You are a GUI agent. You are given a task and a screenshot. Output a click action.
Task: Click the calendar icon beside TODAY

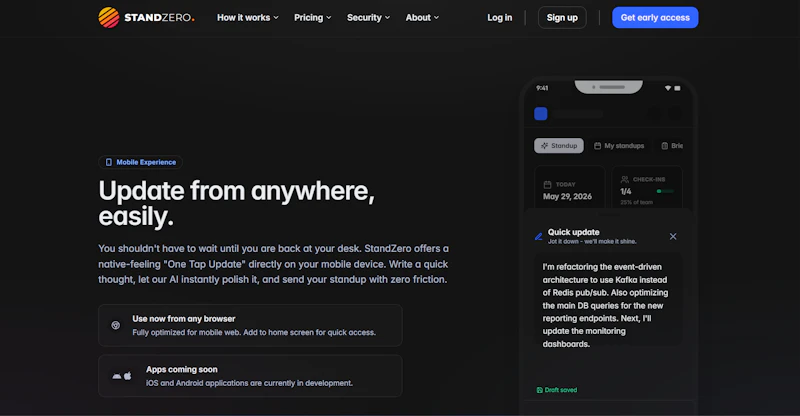547,184
